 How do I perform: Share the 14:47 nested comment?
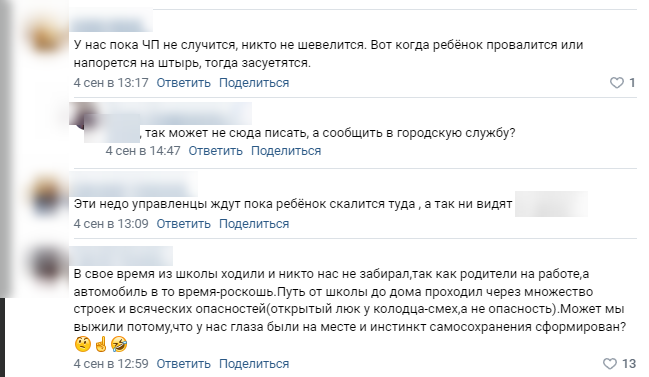(x=286, y=151)
